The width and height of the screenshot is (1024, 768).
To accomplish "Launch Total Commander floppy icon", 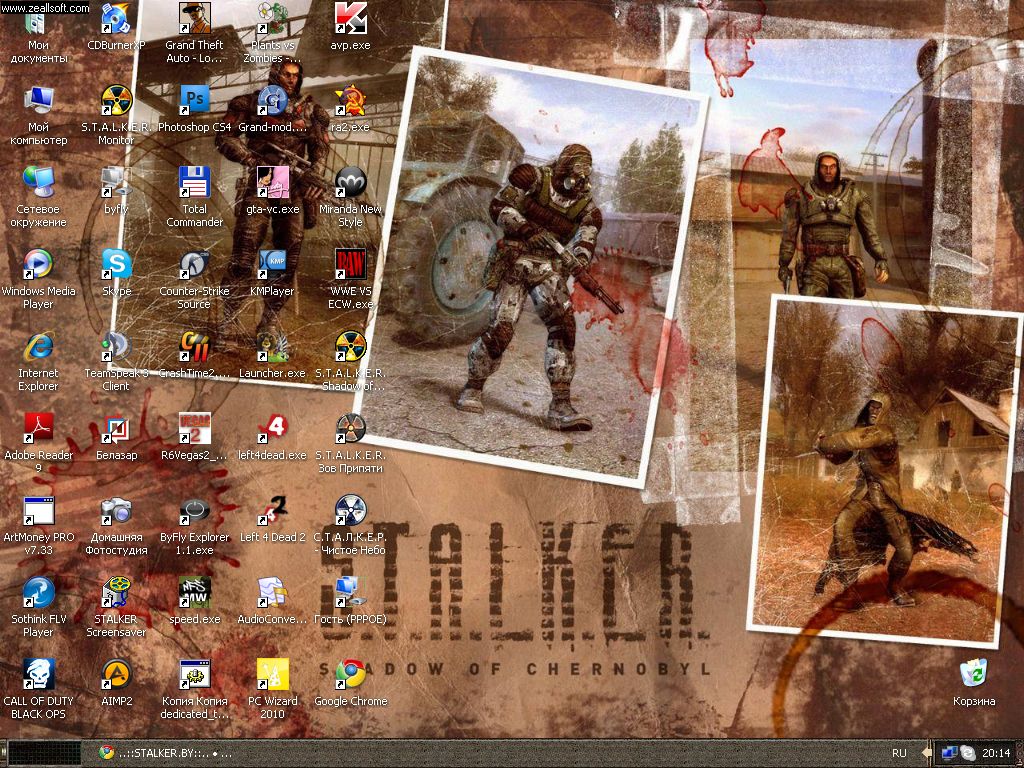I will [x=195, y=182].
